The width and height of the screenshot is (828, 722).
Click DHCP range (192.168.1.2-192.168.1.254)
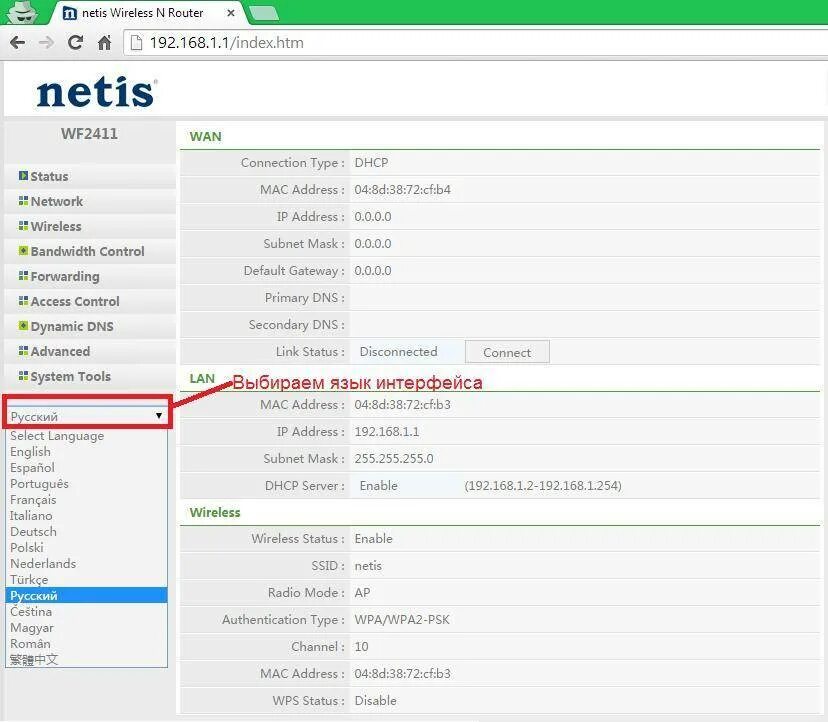tap(543, 486)
